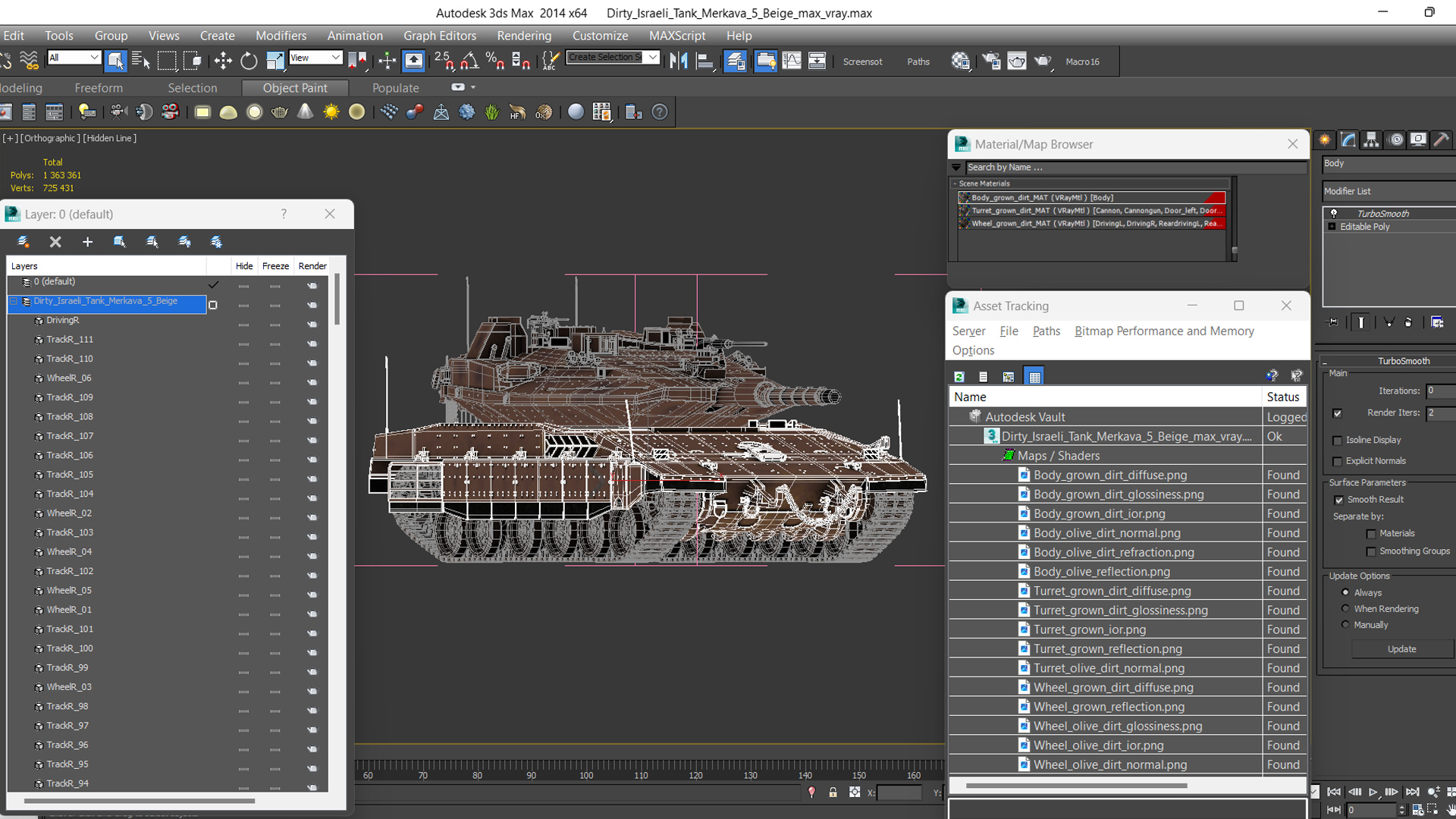Click the Go to End playback icon
The image size is (1456, 819).
pyautogui.click(x=1412, y=792)
